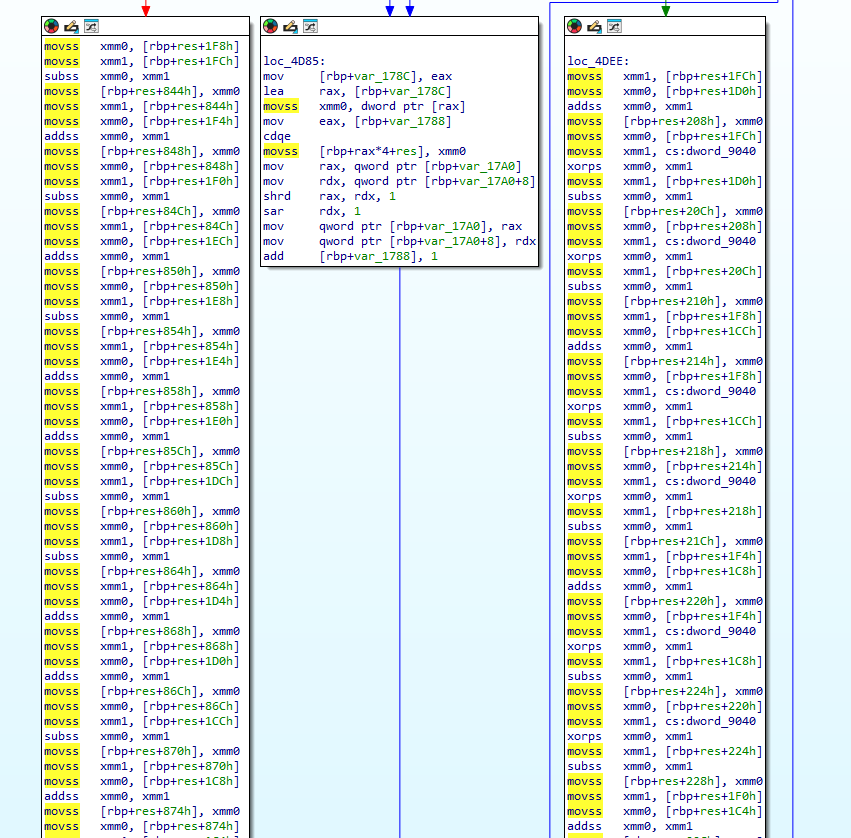Click line 'movss [rbp+res+868h], xmm0'
Image resolution: width=851 pixels, height=838 pixels.
pos(142,632)
